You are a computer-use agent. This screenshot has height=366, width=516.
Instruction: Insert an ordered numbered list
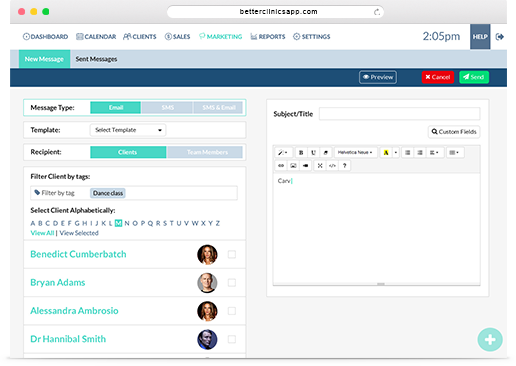[x=420, y=152]
